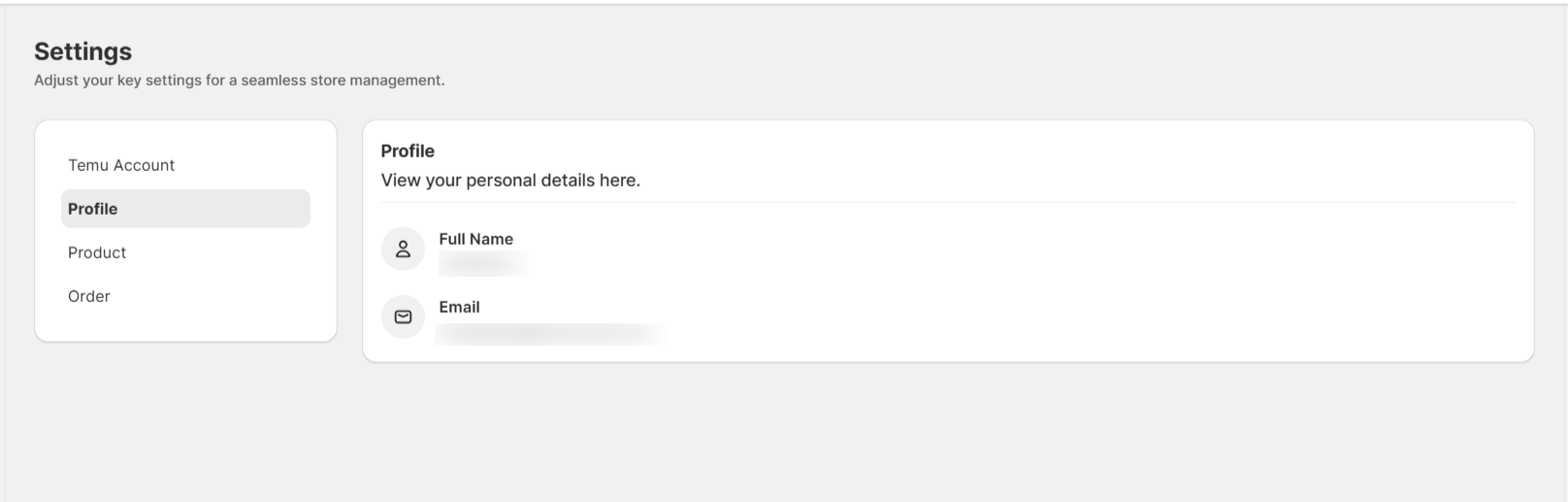Click the blurred full name value

tap(483, 263)
